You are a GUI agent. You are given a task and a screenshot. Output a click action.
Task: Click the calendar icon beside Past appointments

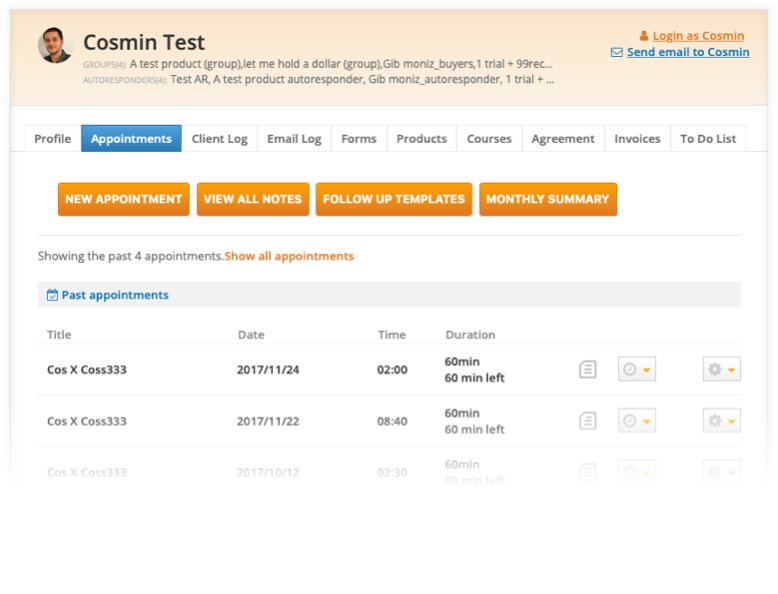click(x=52, y=295)
